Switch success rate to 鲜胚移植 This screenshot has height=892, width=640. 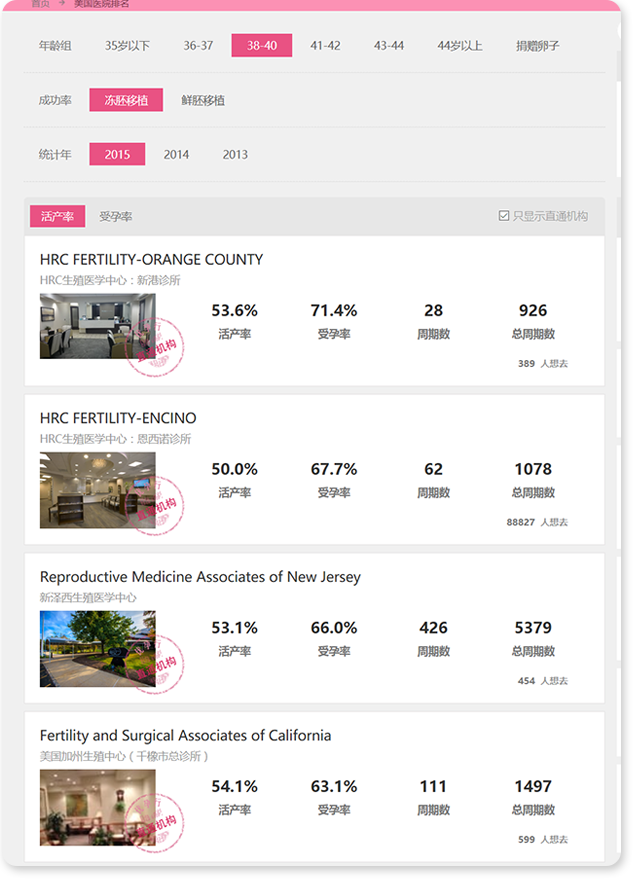203,100
